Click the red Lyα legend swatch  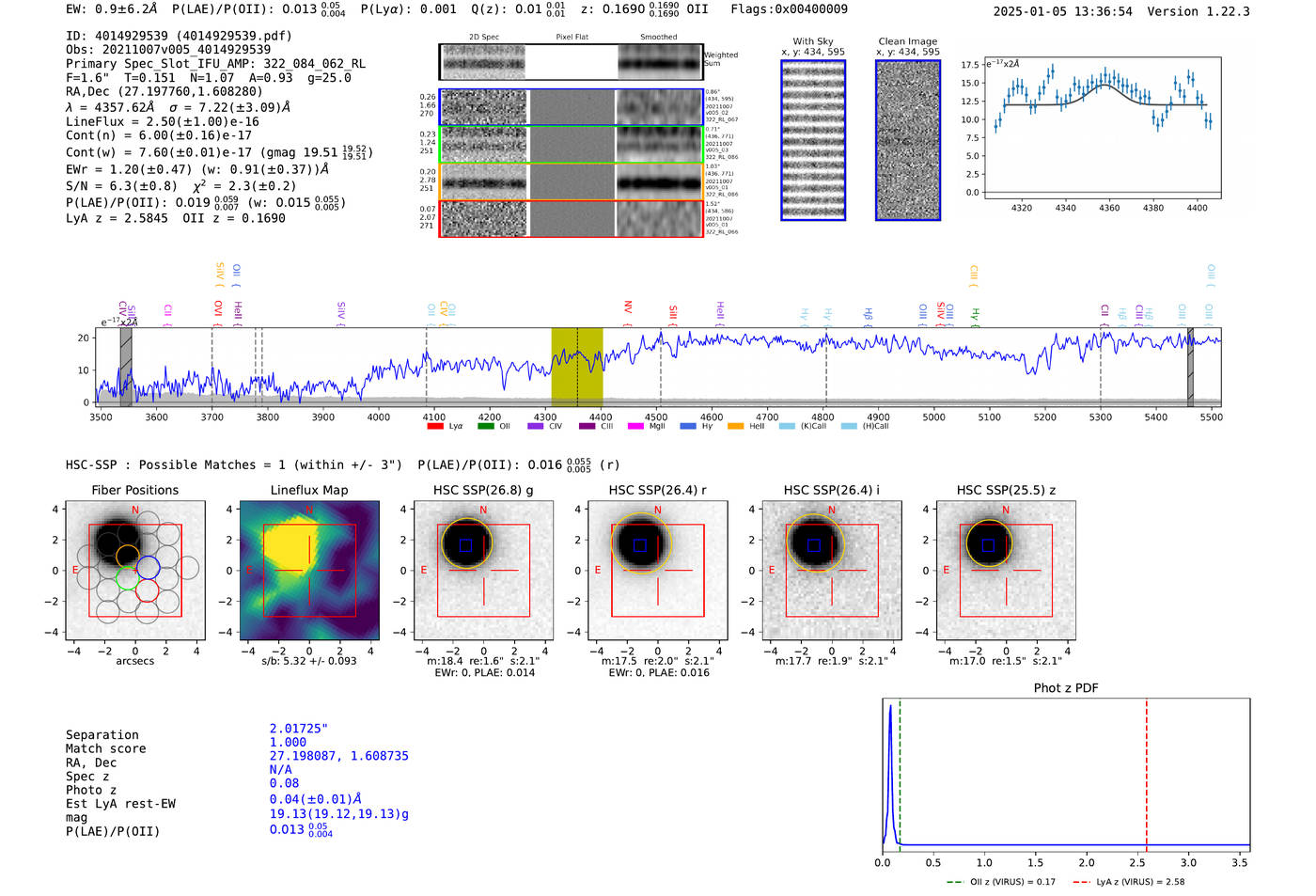434,427
